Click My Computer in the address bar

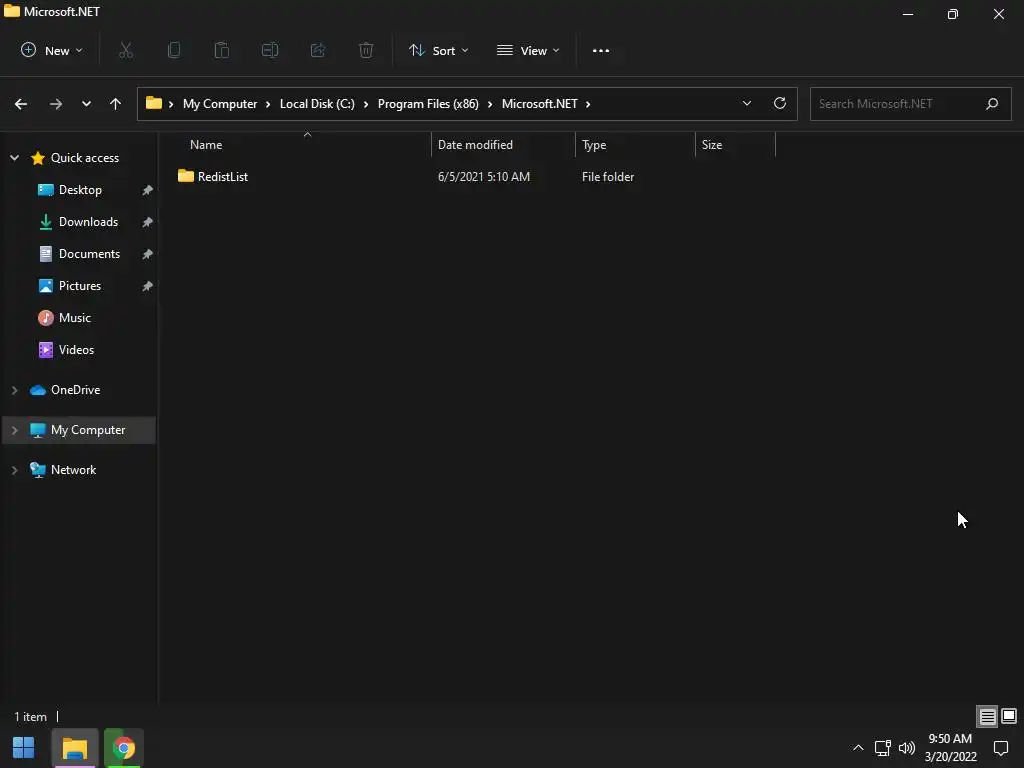pyautogui.click(x=220, y=104)
